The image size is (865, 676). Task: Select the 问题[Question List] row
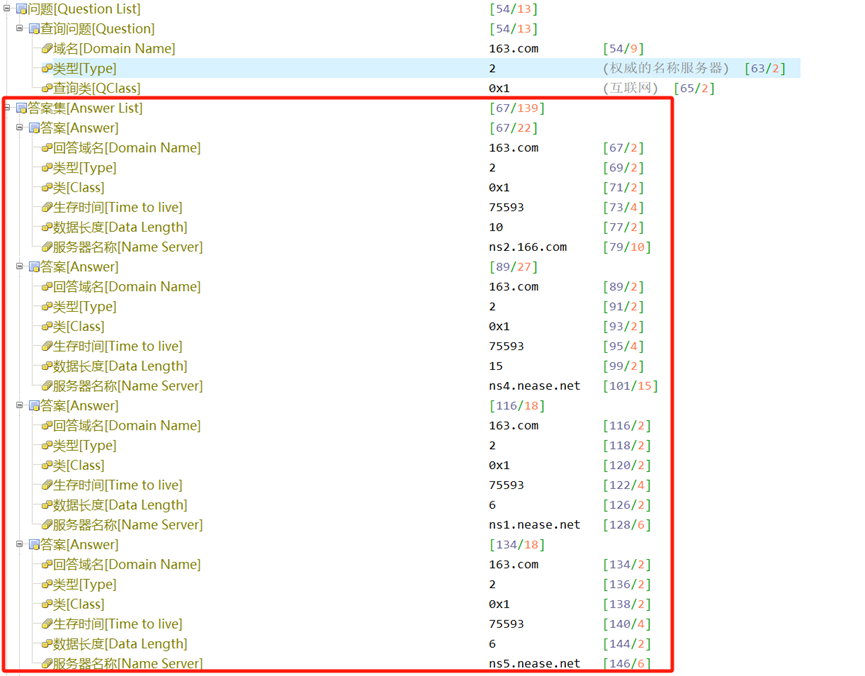pos(84,9)
